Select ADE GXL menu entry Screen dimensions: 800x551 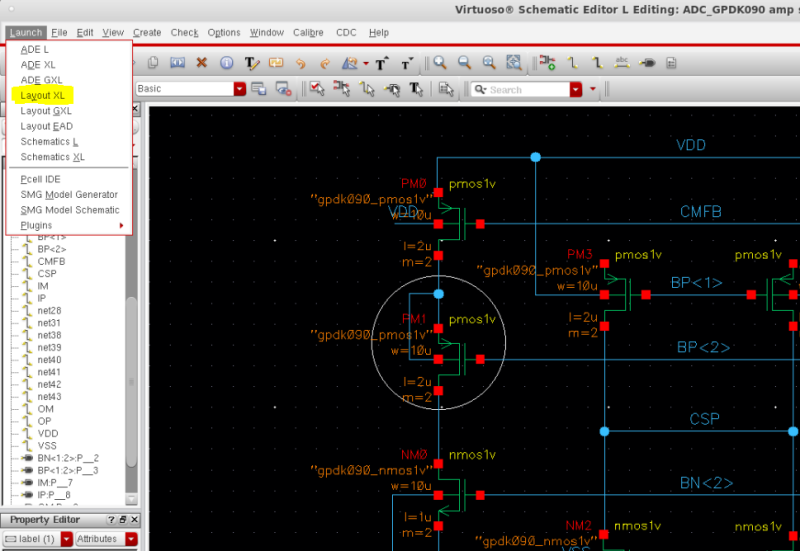pyautogui.click(x=41, y=80)
